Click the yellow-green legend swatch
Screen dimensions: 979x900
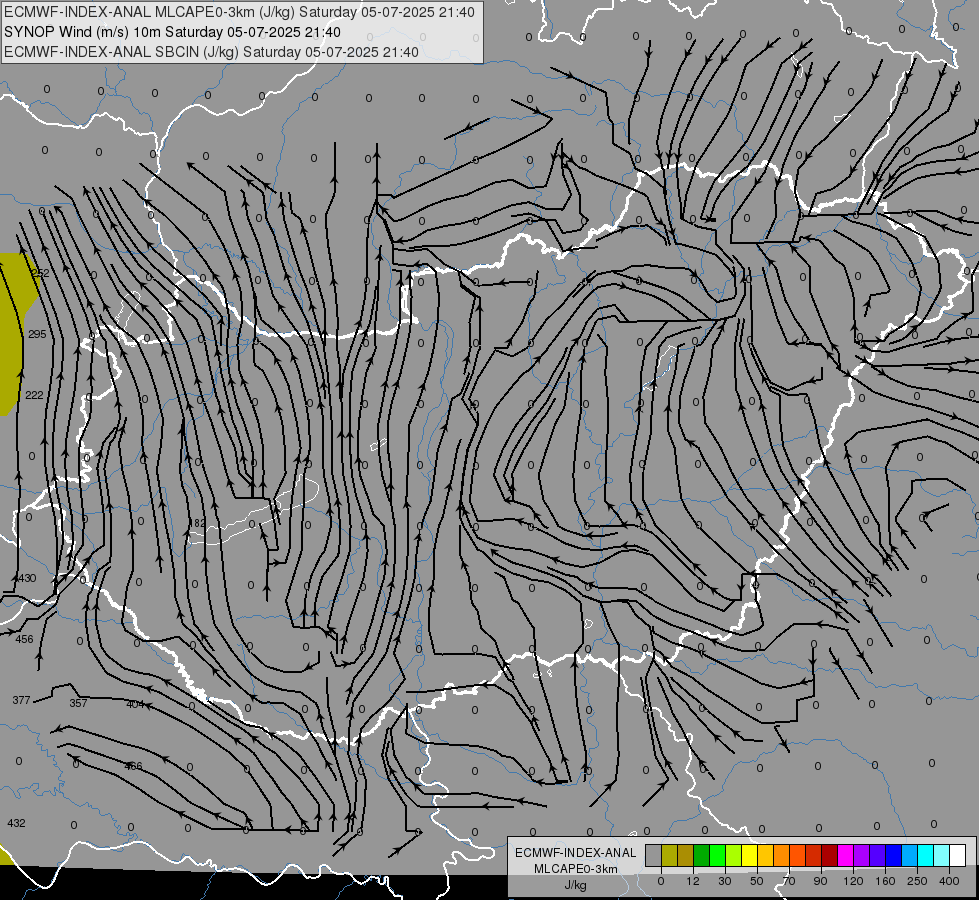(x=734, y=855)
